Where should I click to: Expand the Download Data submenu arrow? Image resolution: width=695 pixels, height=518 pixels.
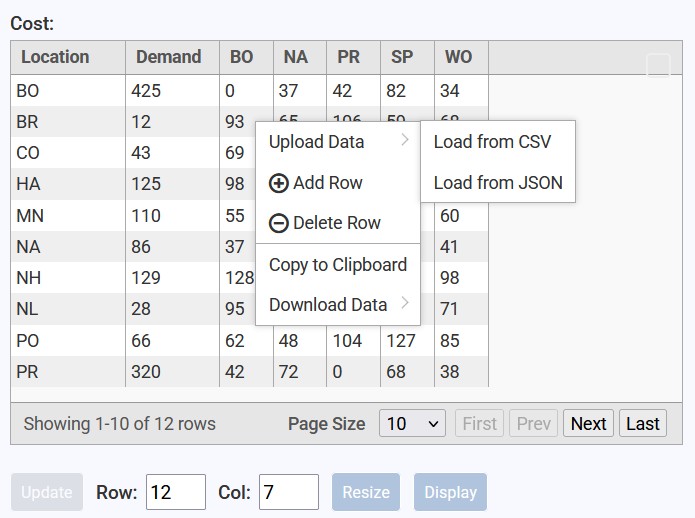click(405, 303)
